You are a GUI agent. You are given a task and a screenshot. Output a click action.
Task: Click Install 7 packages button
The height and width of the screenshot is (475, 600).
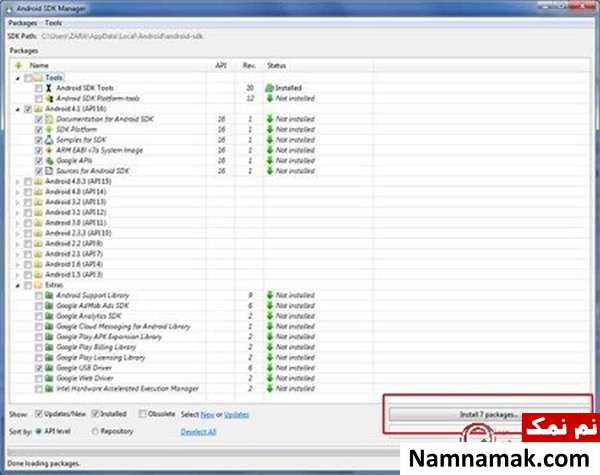488,415
